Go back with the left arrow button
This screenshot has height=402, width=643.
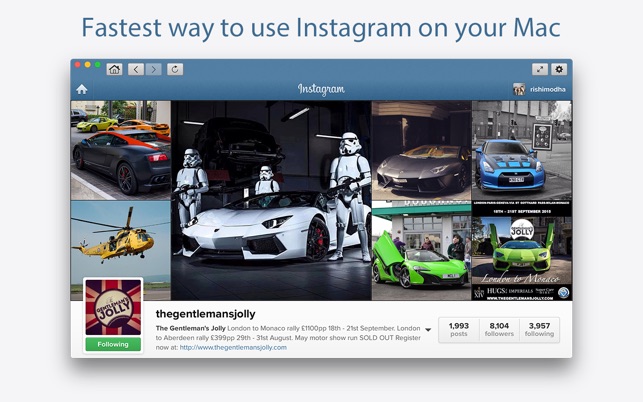coord(136,69)
